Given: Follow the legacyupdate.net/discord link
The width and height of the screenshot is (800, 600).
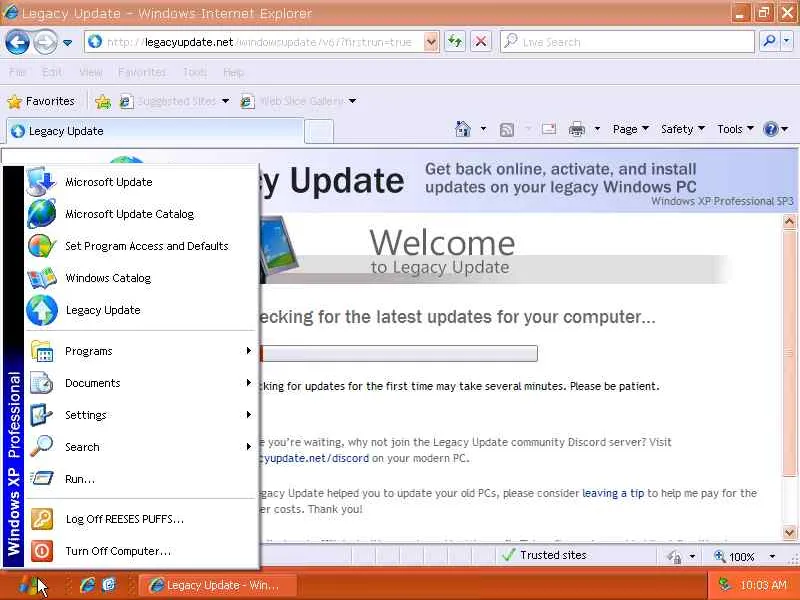Looking at the screenshot, I should click(314, 458).
